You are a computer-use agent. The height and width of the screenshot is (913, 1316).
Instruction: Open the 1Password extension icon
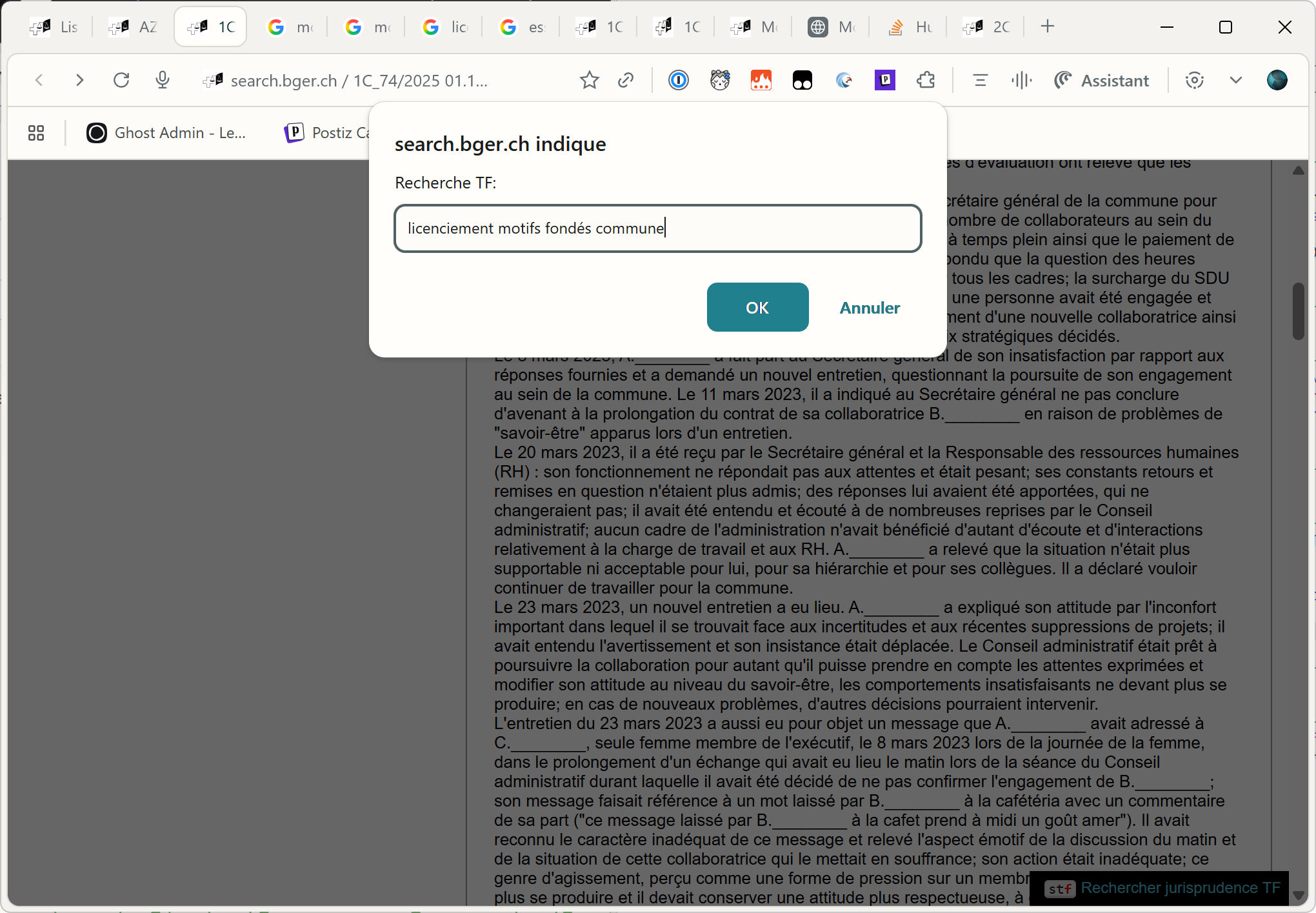tap(679, 80)
